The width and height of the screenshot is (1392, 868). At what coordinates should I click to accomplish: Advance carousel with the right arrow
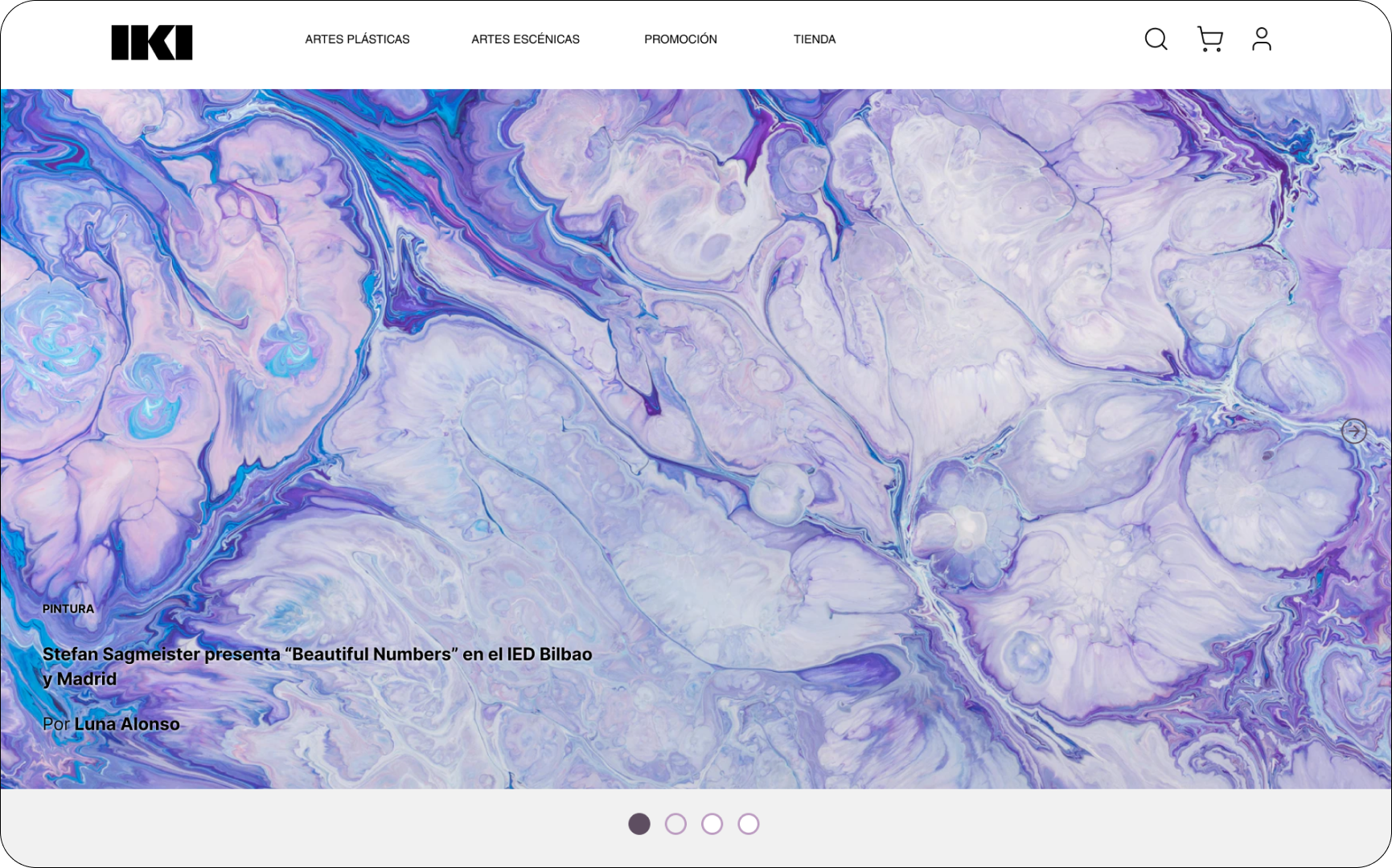[1354, 432]
